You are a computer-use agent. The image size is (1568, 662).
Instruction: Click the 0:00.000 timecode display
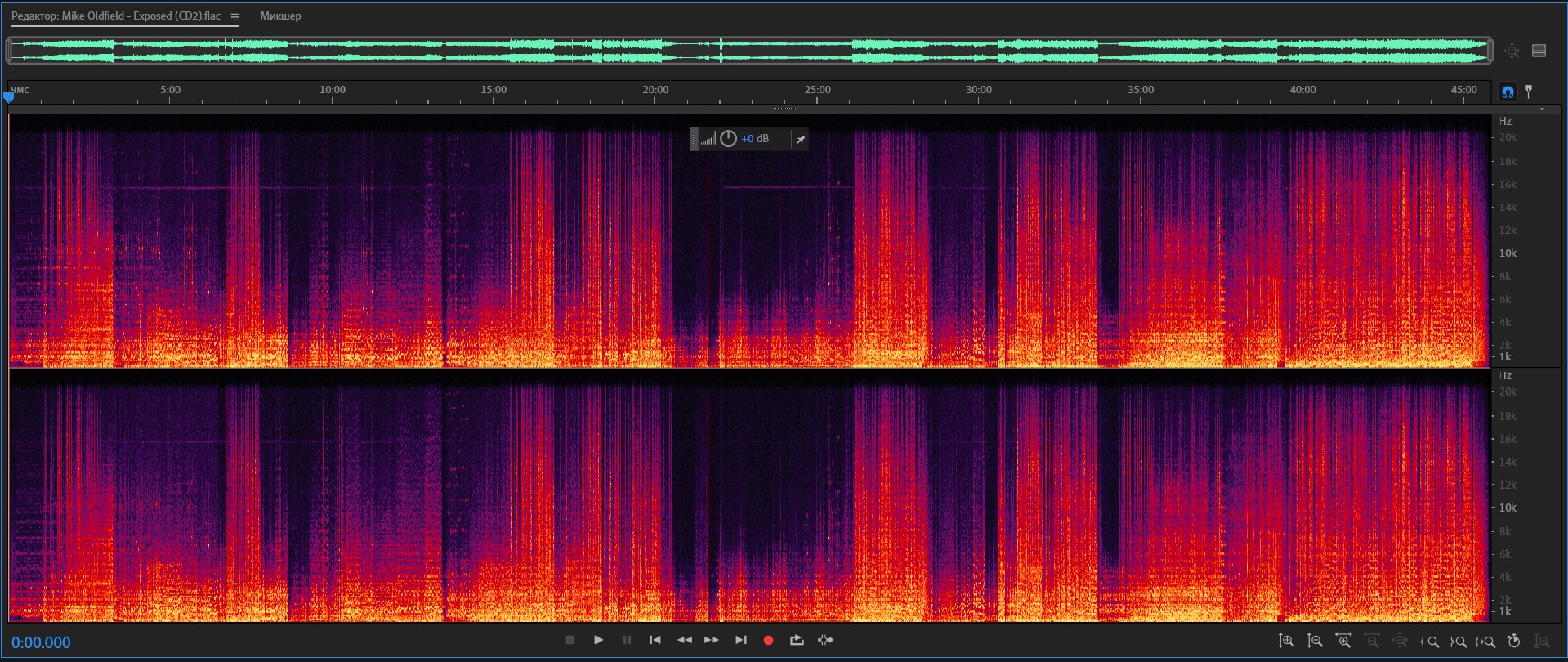click(41, 642)
